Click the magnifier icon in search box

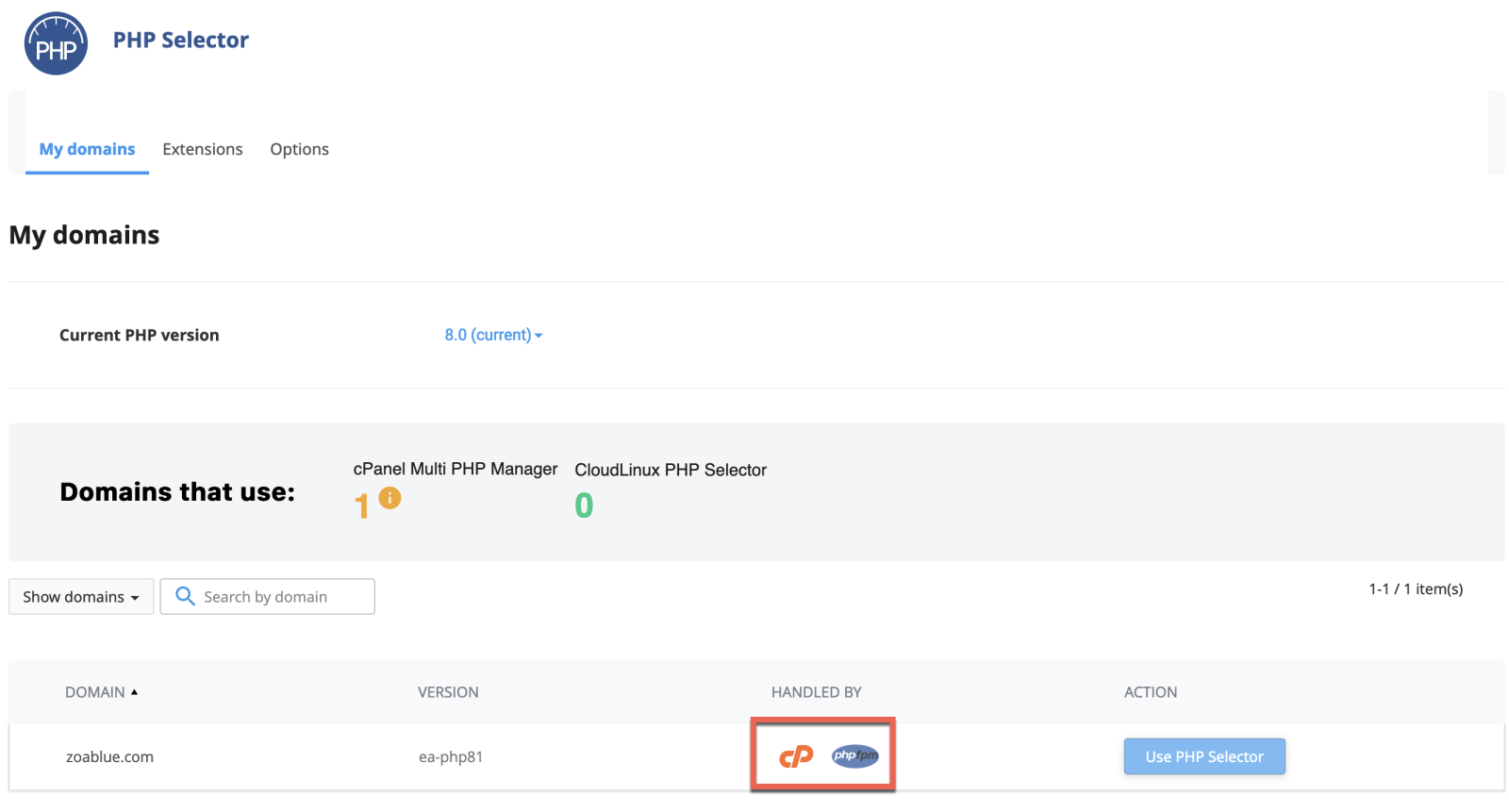pyautogui.click(x=185, y=596)
